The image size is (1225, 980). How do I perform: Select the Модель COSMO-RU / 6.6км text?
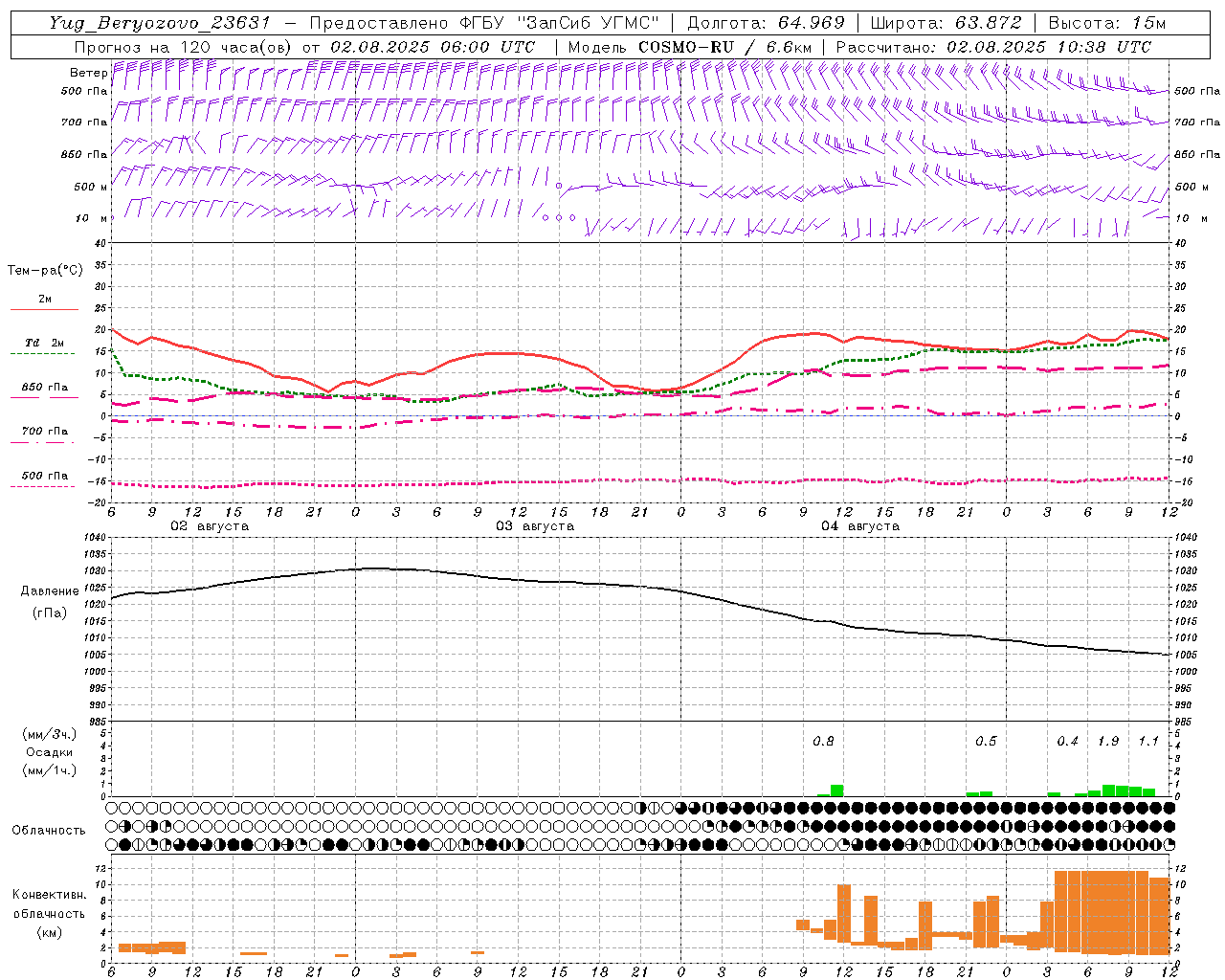690,47
